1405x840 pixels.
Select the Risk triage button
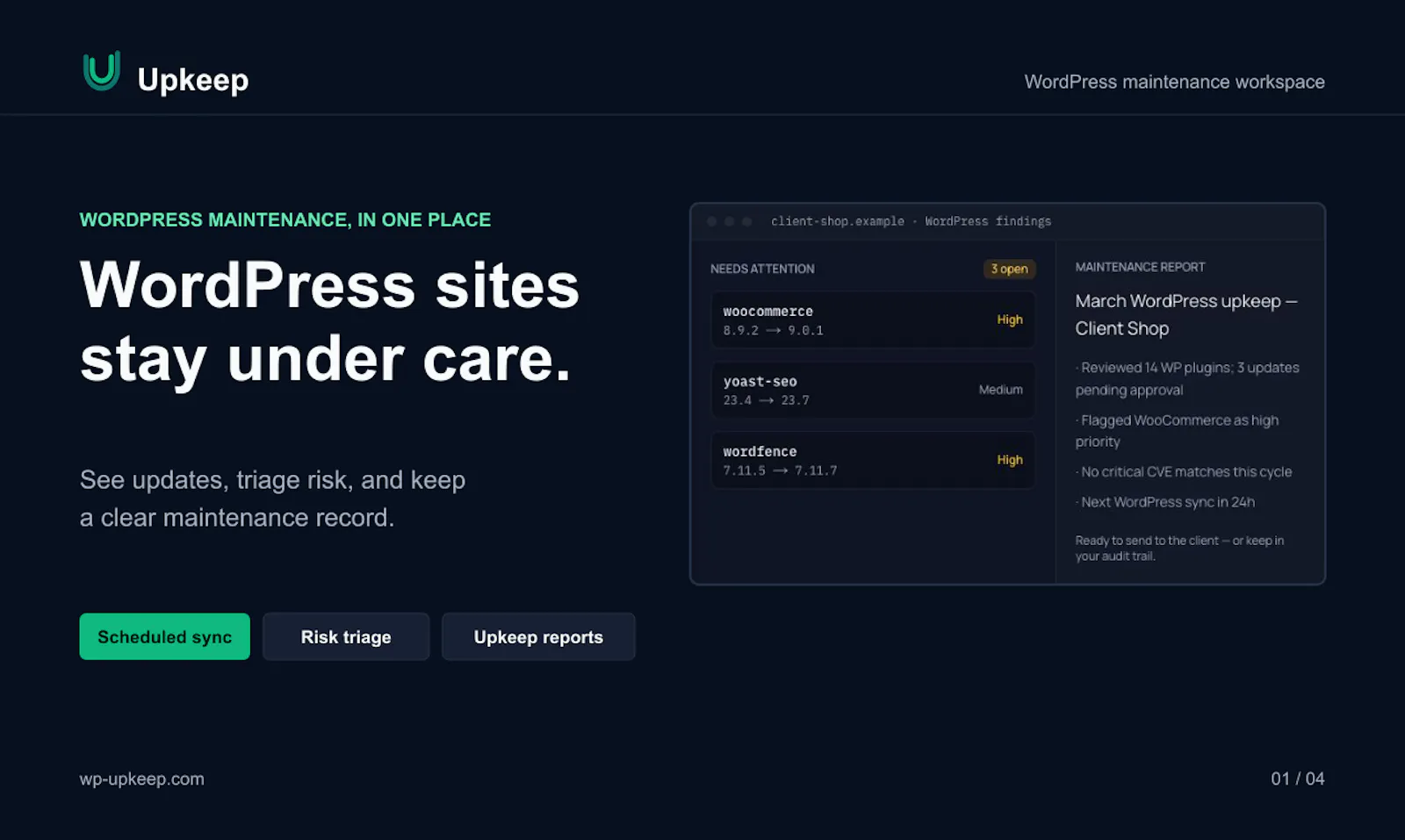[x=346, y=636]
